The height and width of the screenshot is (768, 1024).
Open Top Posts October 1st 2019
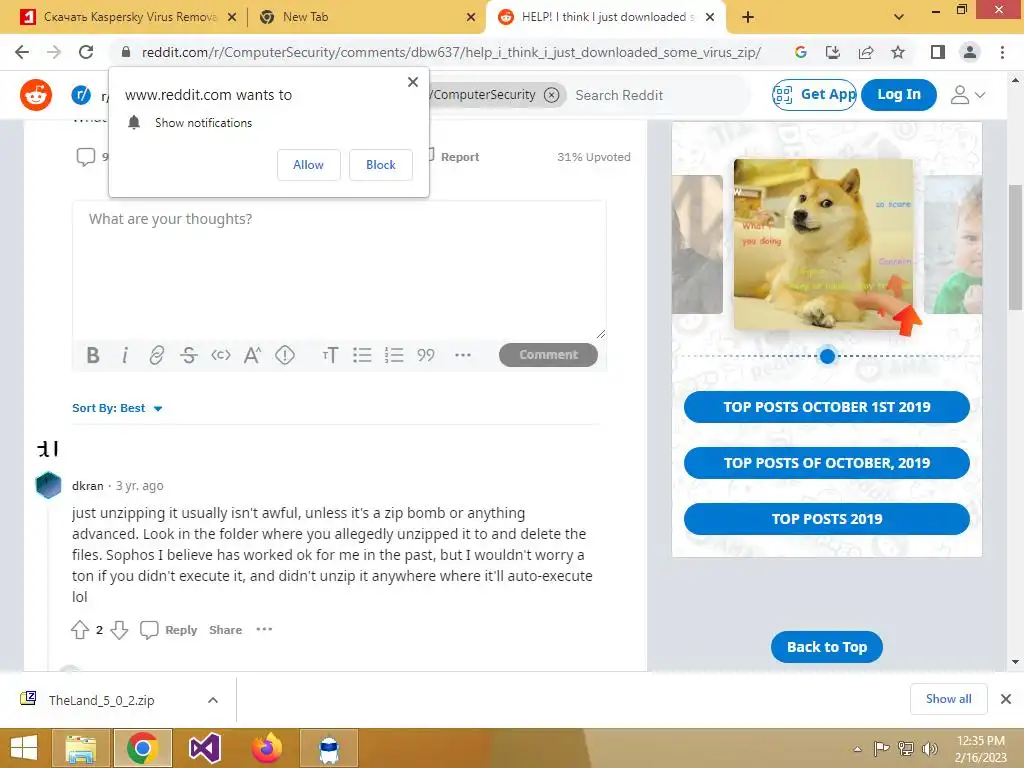click(x=826, y=407)
